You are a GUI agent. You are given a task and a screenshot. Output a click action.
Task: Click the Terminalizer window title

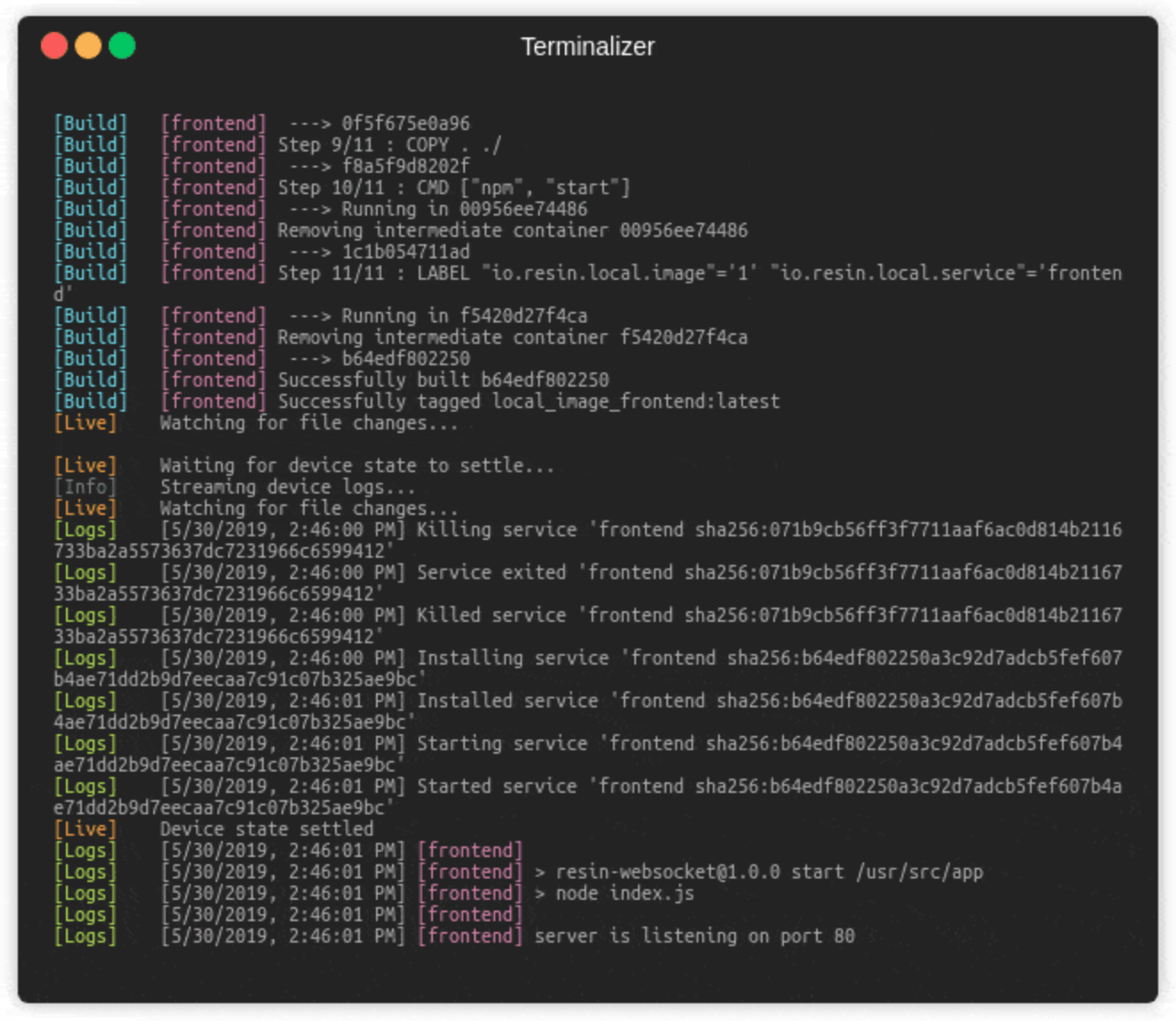point(587,46)
